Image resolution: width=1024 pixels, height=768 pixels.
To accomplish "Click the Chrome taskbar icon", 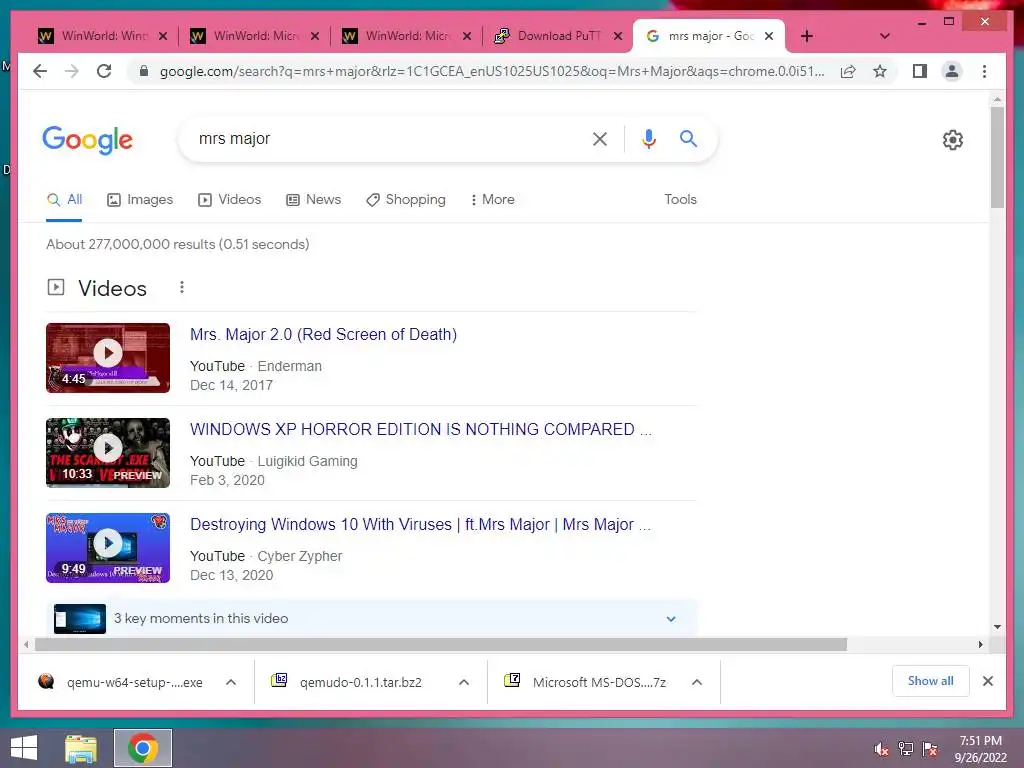I will [x=143, y=748].
